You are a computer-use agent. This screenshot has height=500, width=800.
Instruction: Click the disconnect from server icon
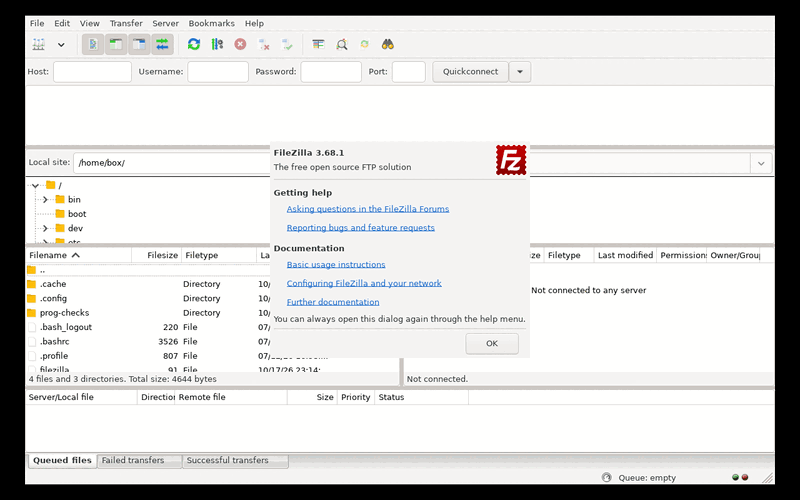pyautogui.click(x=264, y=44)
